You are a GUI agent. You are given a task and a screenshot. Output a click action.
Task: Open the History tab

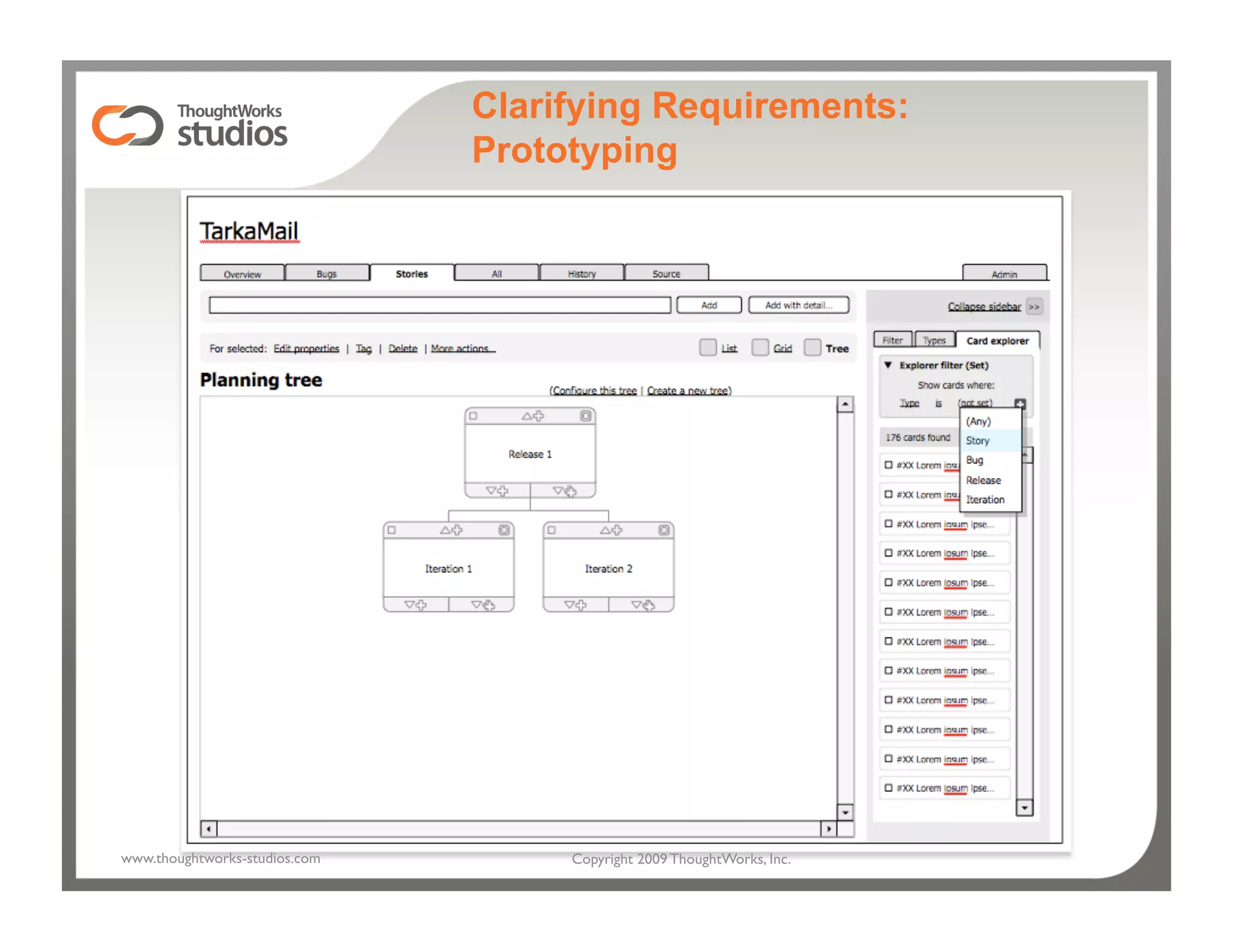click(582, 274)
